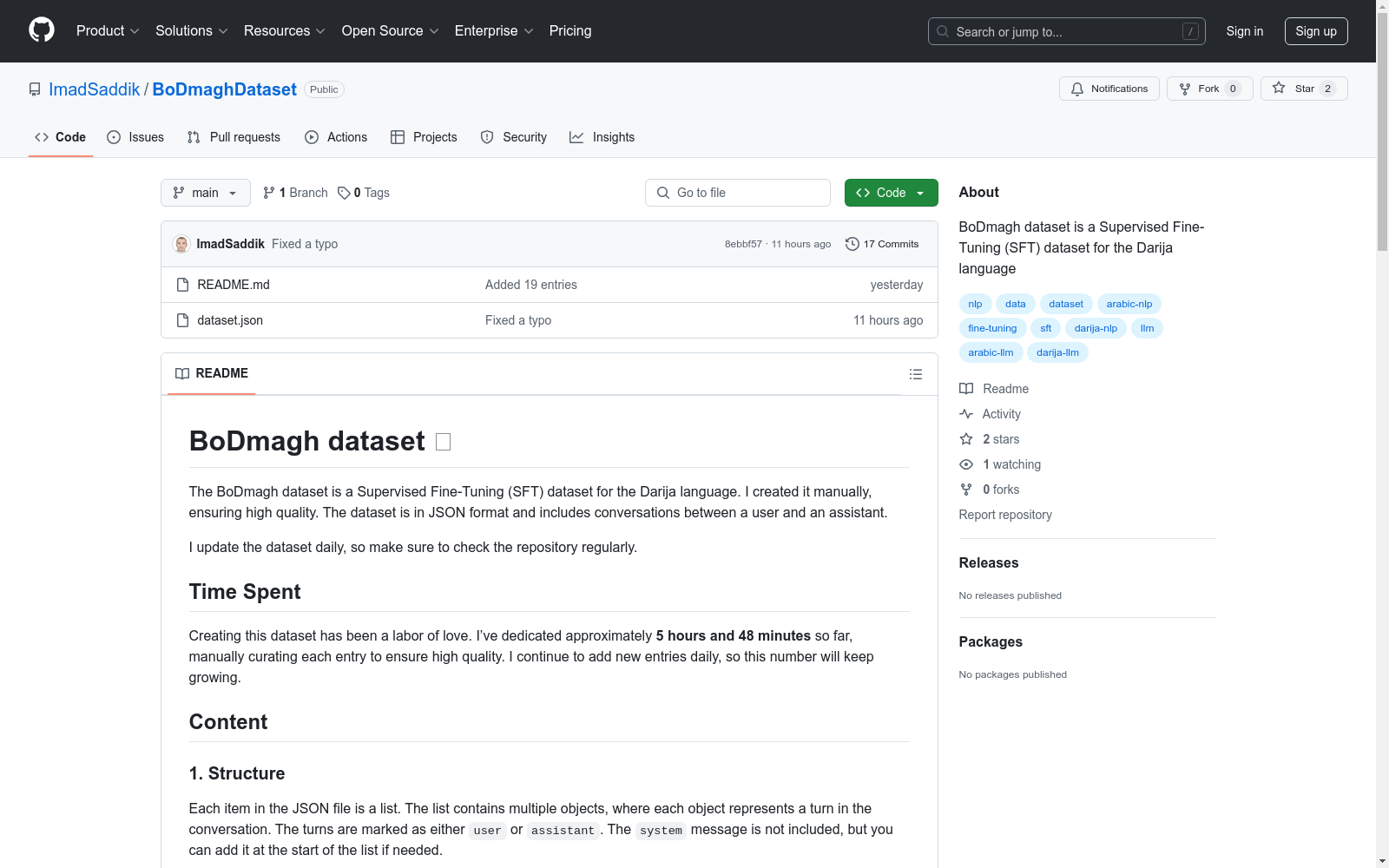Switch to the Security tab
1389x868 pixels.
pyautogui.click(x=514, y=137)
